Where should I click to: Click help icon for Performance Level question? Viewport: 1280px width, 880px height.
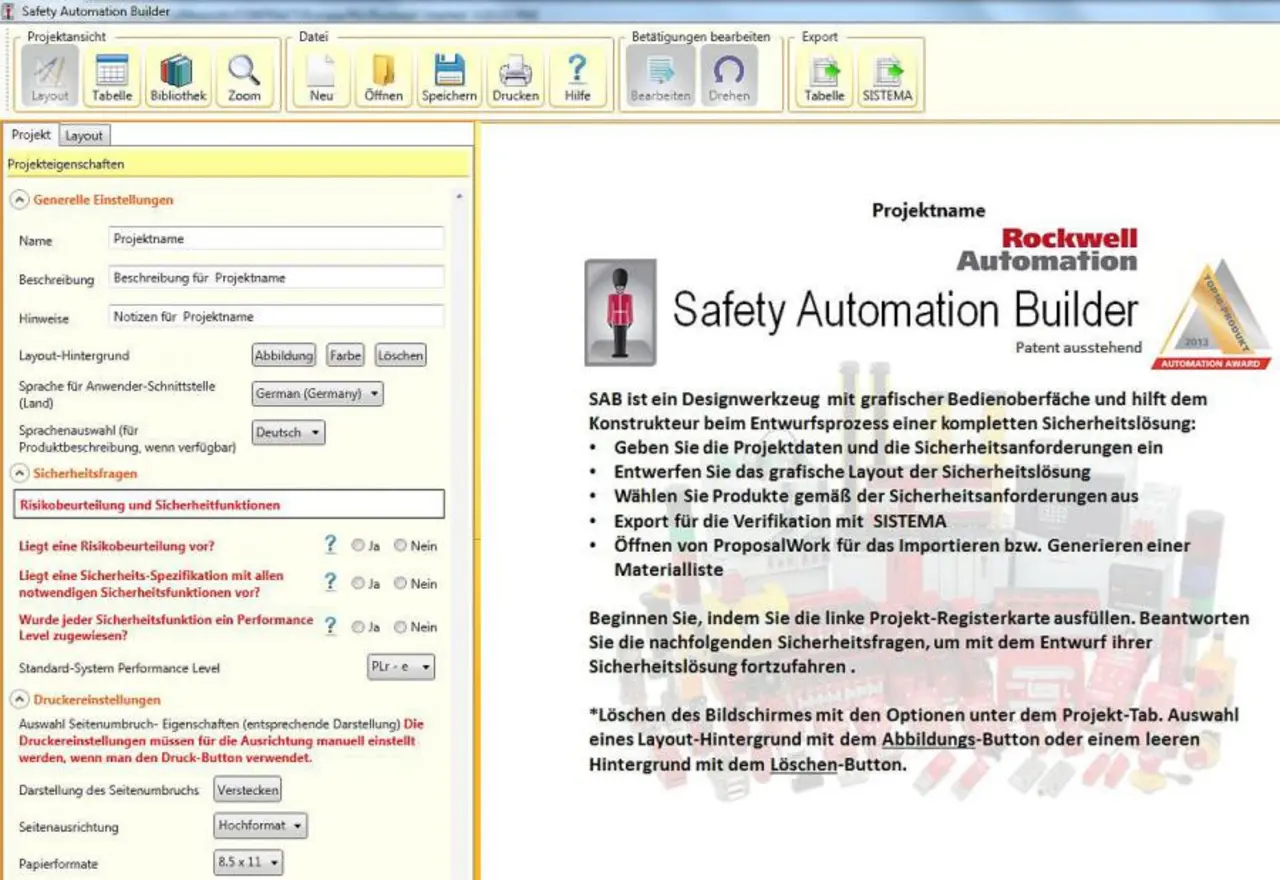331,625
